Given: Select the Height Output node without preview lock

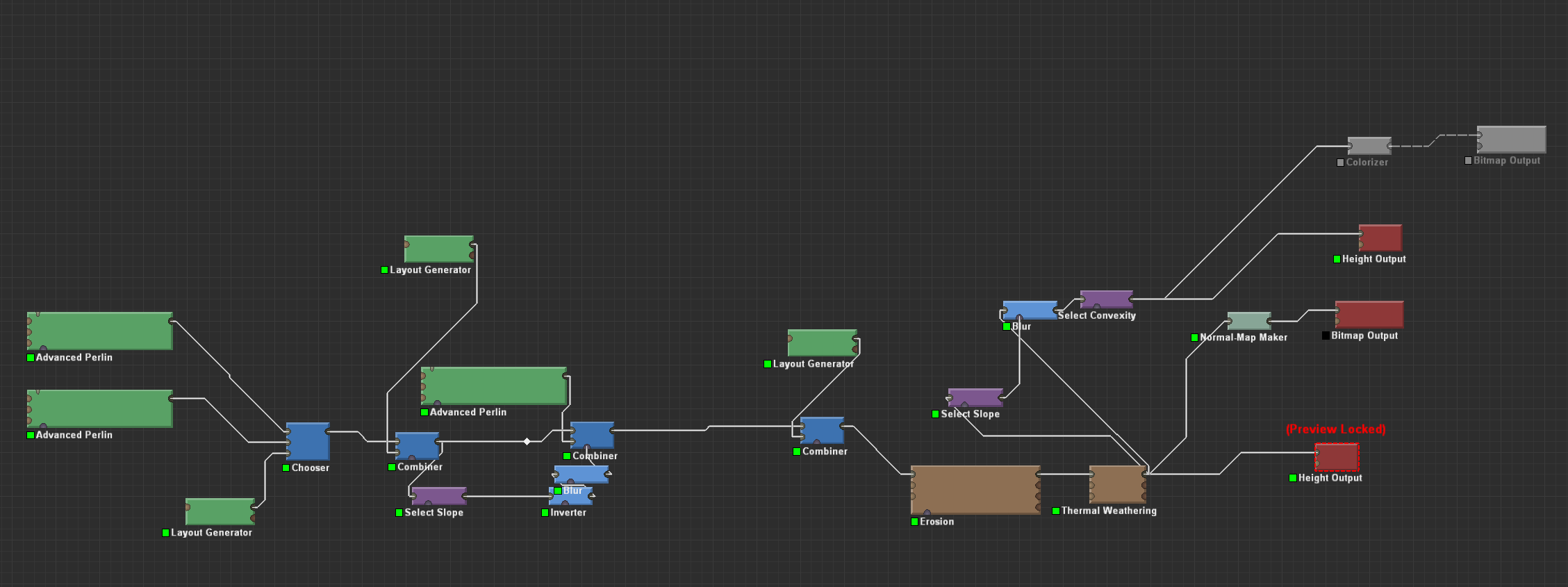Looking at the screenshot, I should coord(1380,238).
